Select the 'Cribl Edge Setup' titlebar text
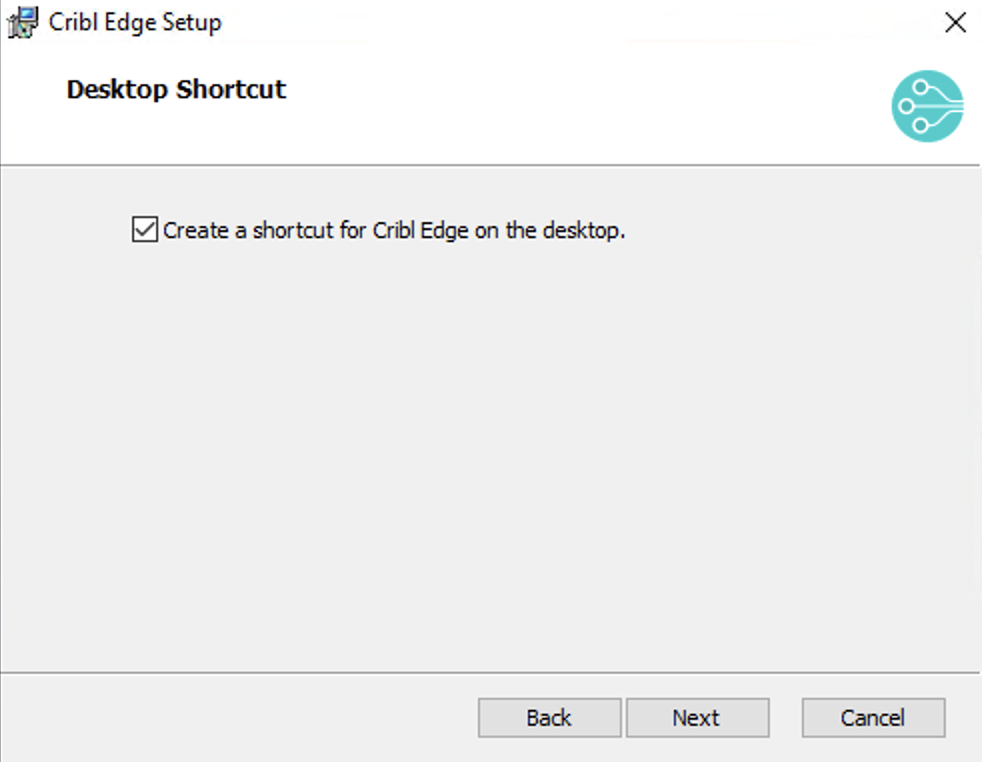This screenshot has width=982, height=762. (136, 22)
